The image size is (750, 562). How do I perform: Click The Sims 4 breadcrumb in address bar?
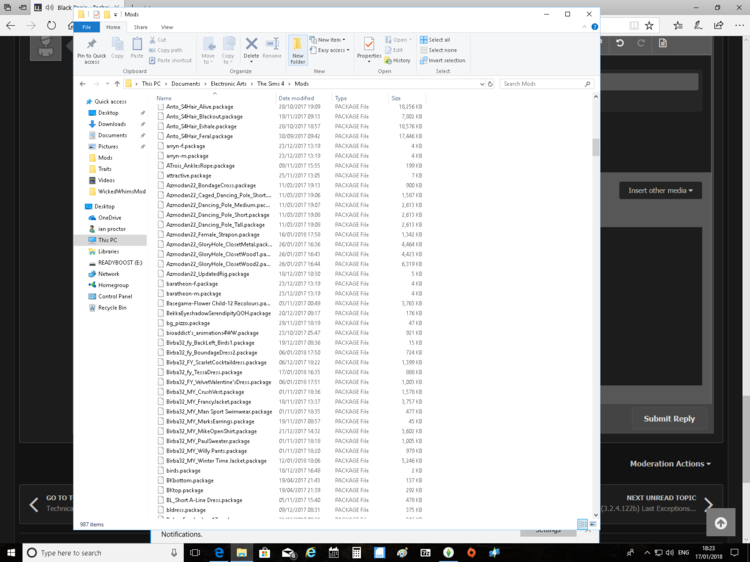(270, 84)
